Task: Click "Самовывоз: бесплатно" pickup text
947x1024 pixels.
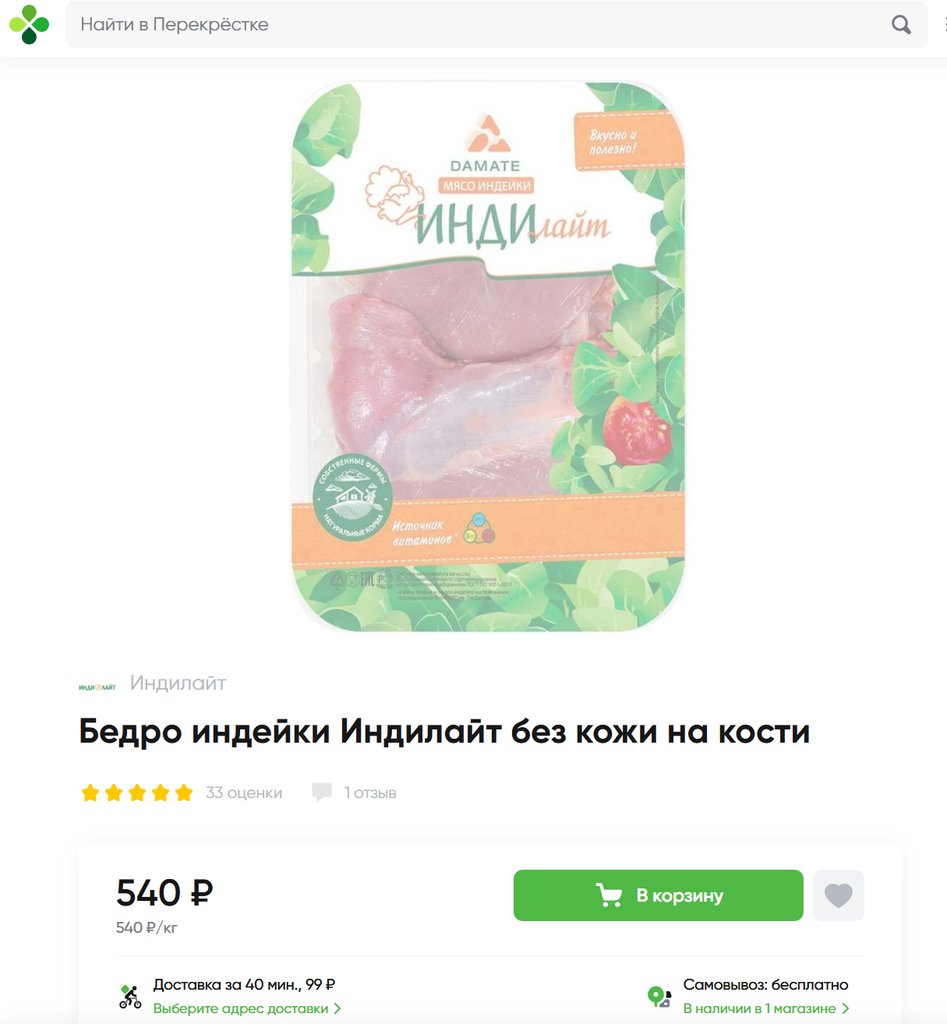Action: [x=765, y=984]
